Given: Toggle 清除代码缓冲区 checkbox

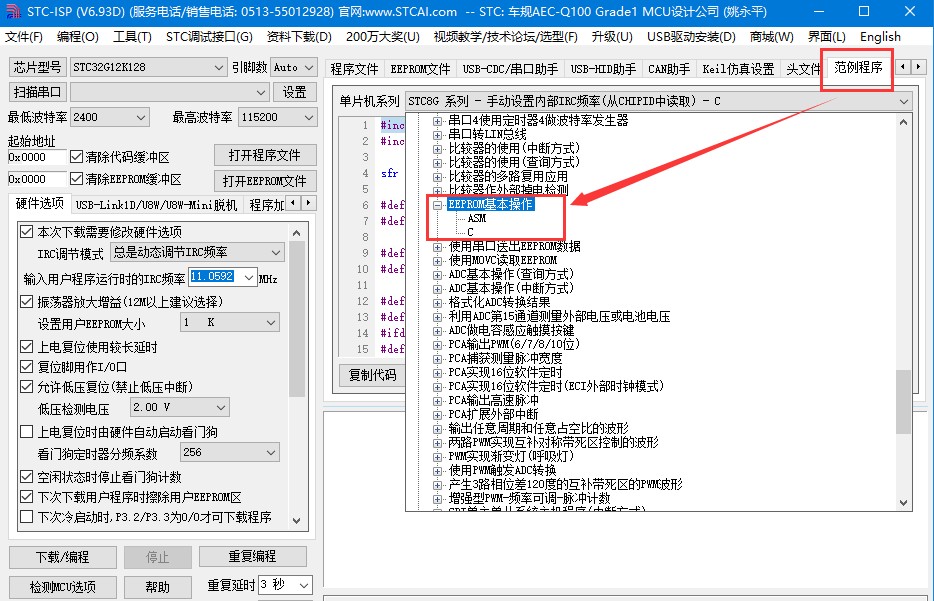Looking at the screenshot, I should [76, 157].
